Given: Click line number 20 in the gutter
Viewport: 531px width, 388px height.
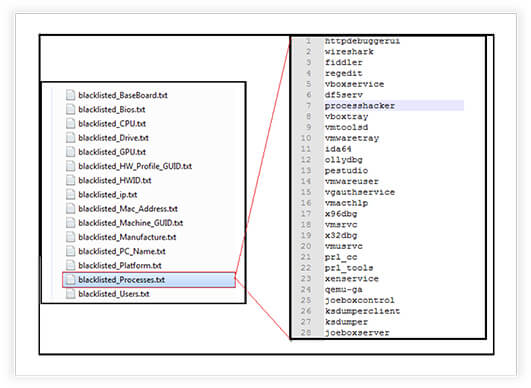Looking at the screenshot, I should [306, 246].
